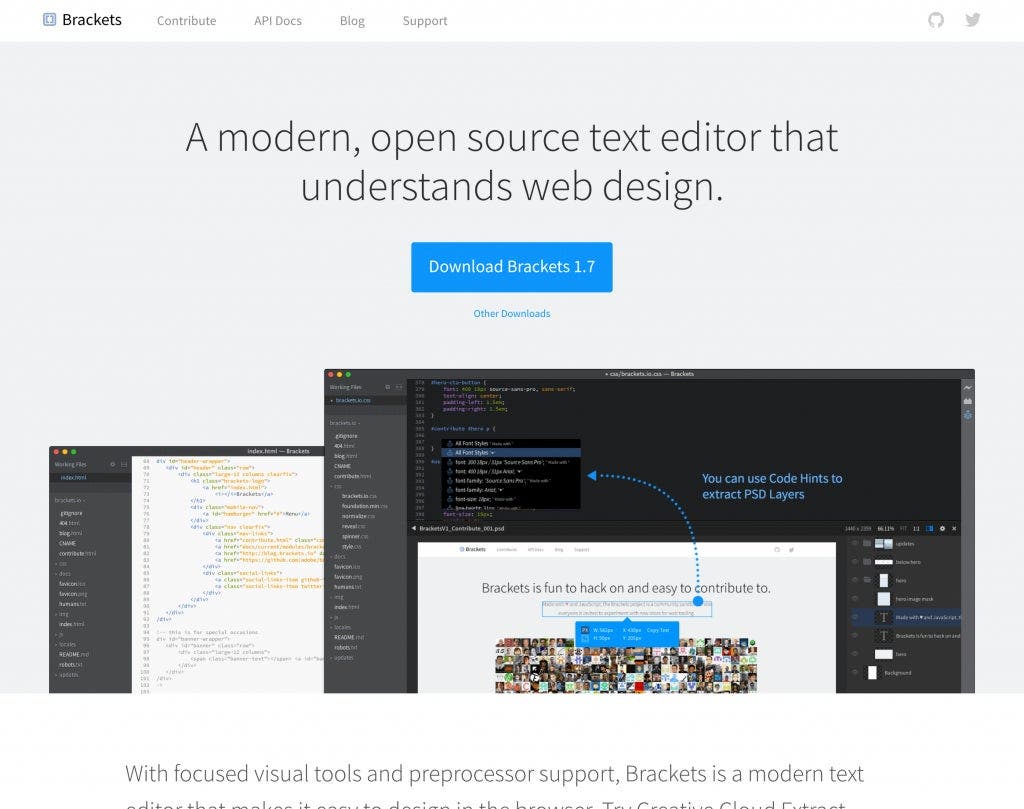Image resolution: width=1024 pixels, height=809 pixels.
Task: Expand the docs folder in the index.html sidebar
Action: 61,572
